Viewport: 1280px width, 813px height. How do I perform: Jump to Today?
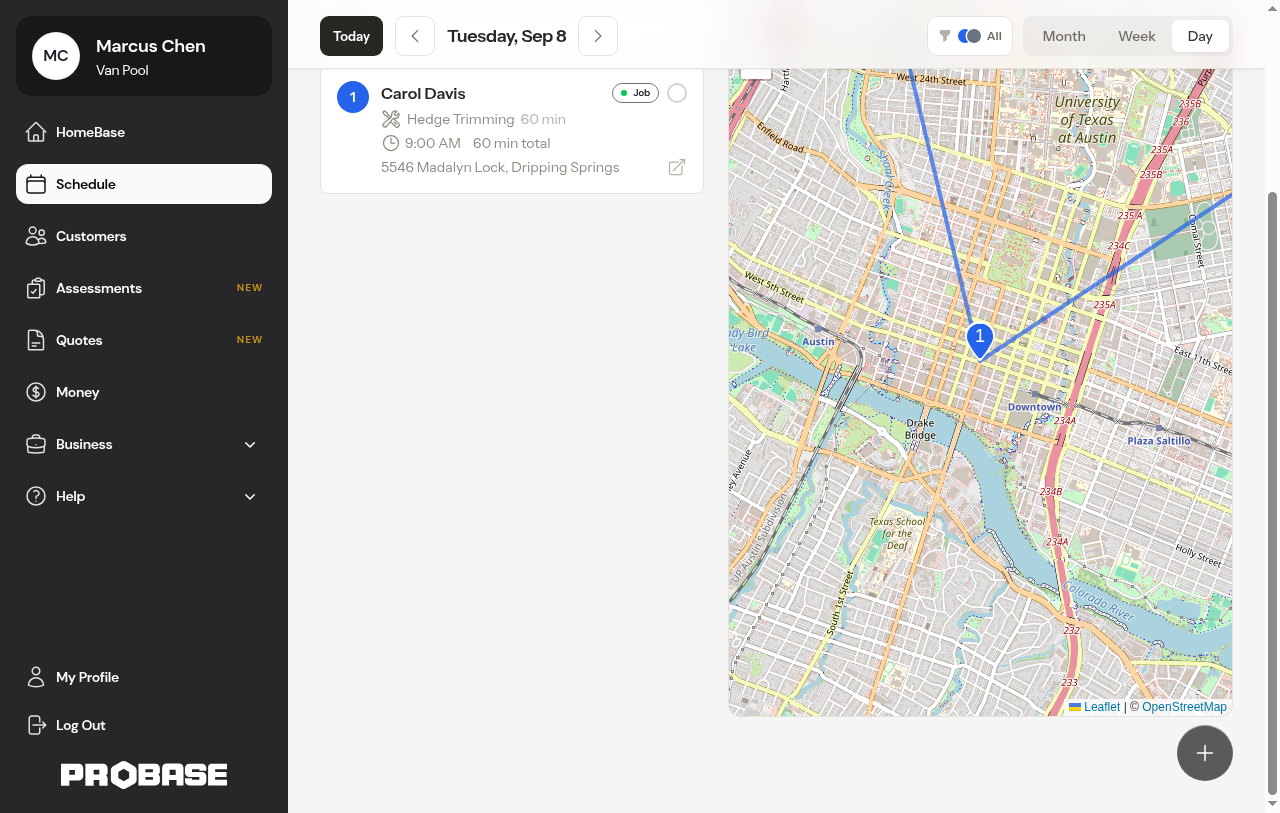point(351,36)
